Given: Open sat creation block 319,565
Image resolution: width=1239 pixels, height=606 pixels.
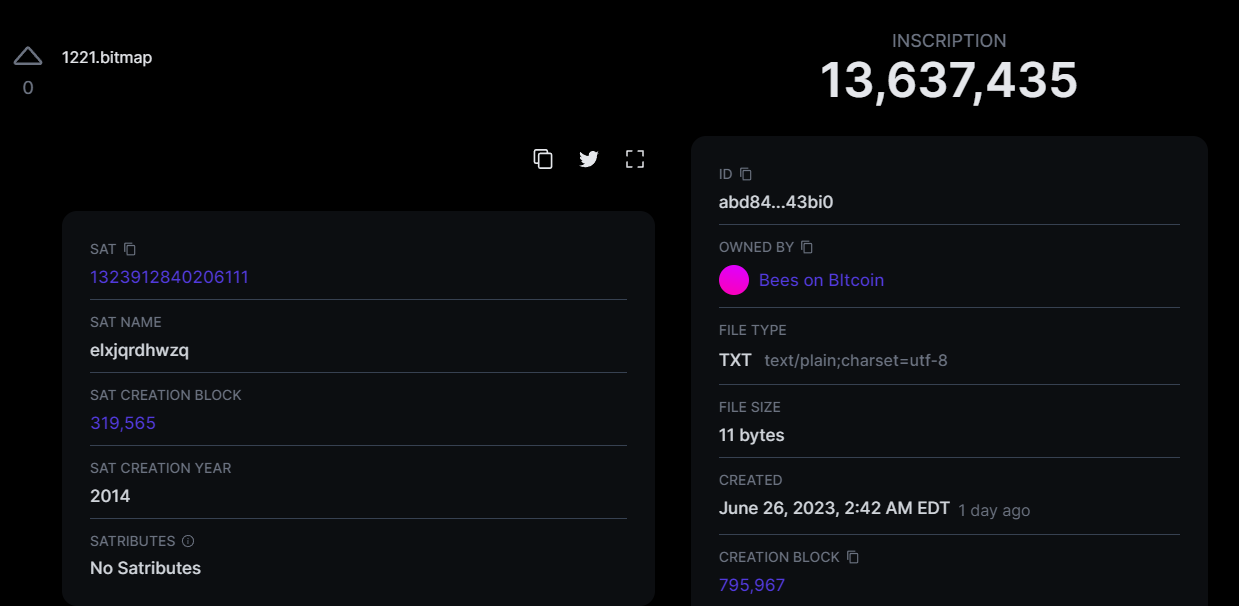Looking at the screenshot, I should tap(123, 423).
